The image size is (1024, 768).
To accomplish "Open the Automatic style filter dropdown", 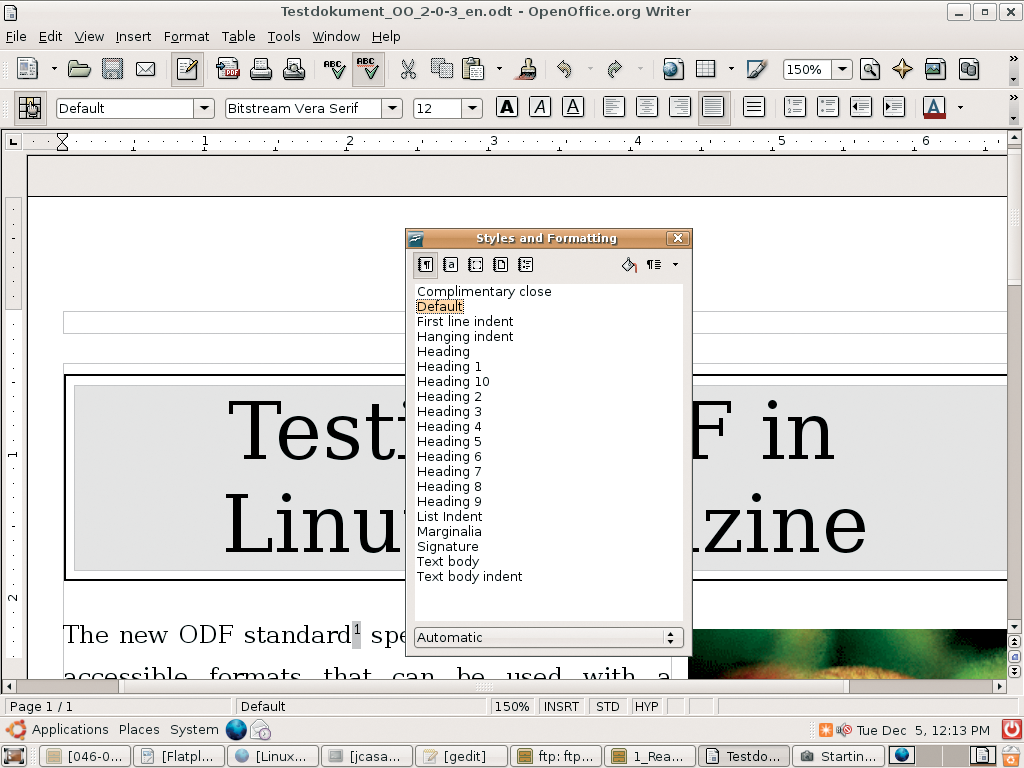I will 549,637.
